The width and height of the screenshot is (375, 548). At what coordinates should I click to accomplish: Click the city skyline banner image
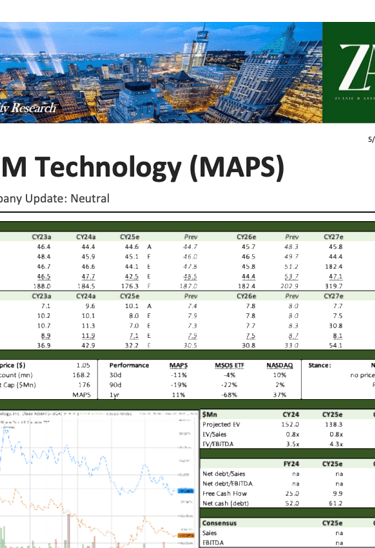coord(161,72)
